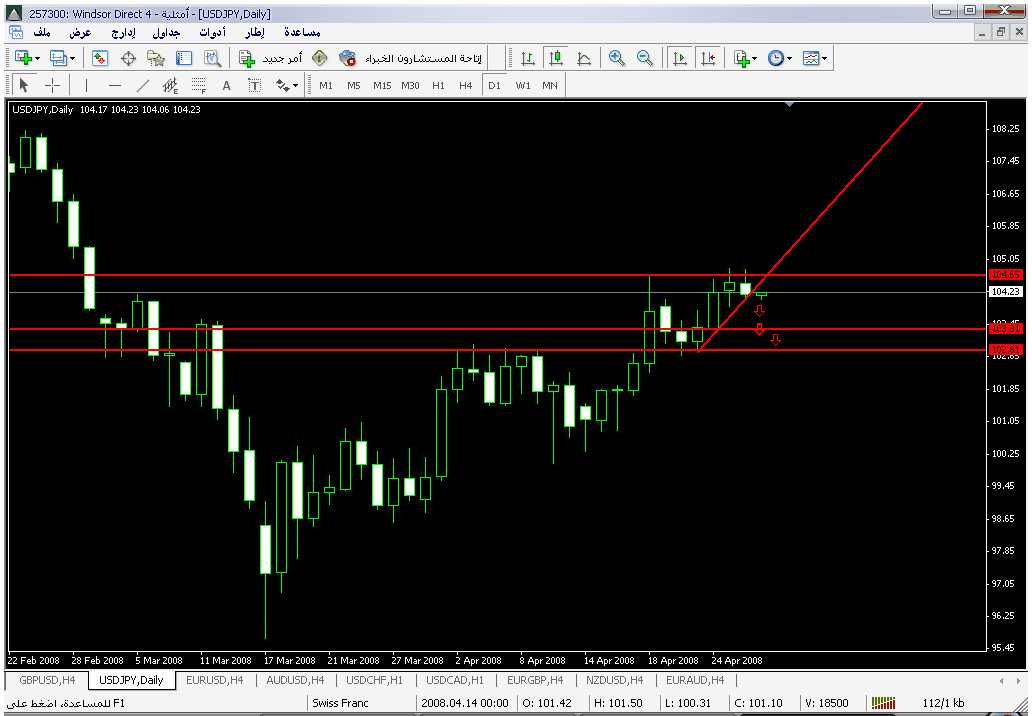
Task: Switch chart type to bar chart
Action: pyautogui.click(x=528, y=59)
